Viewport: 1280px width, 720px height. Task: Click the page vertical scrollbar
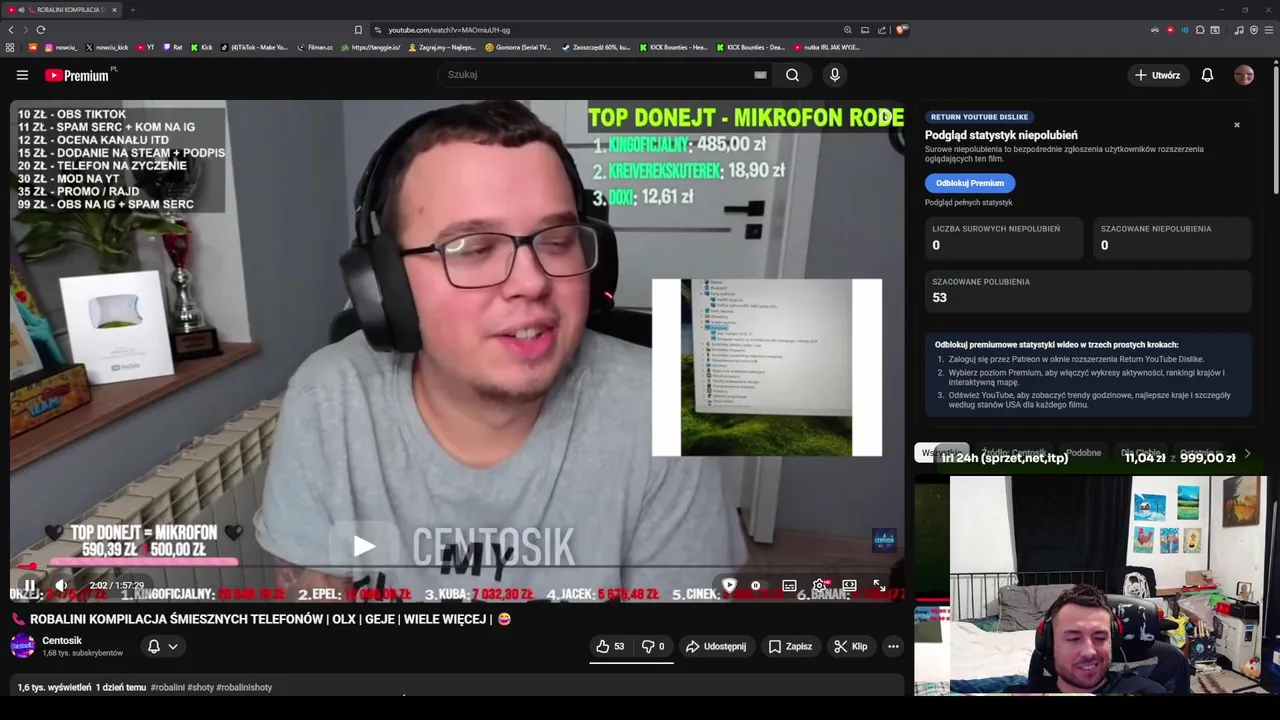[x=1276, y=130]
